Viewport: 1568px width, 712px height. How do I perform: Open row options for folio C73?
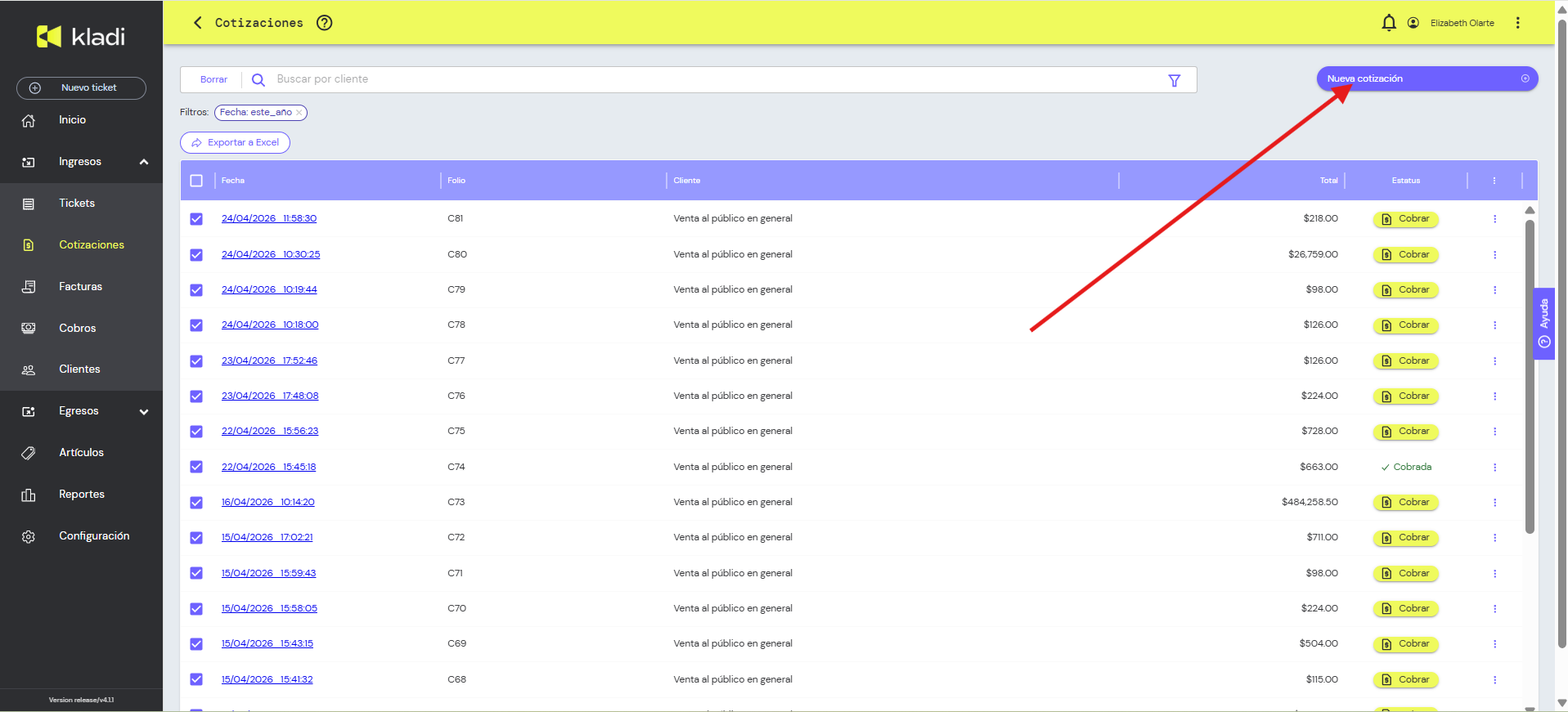point(1494,503)
